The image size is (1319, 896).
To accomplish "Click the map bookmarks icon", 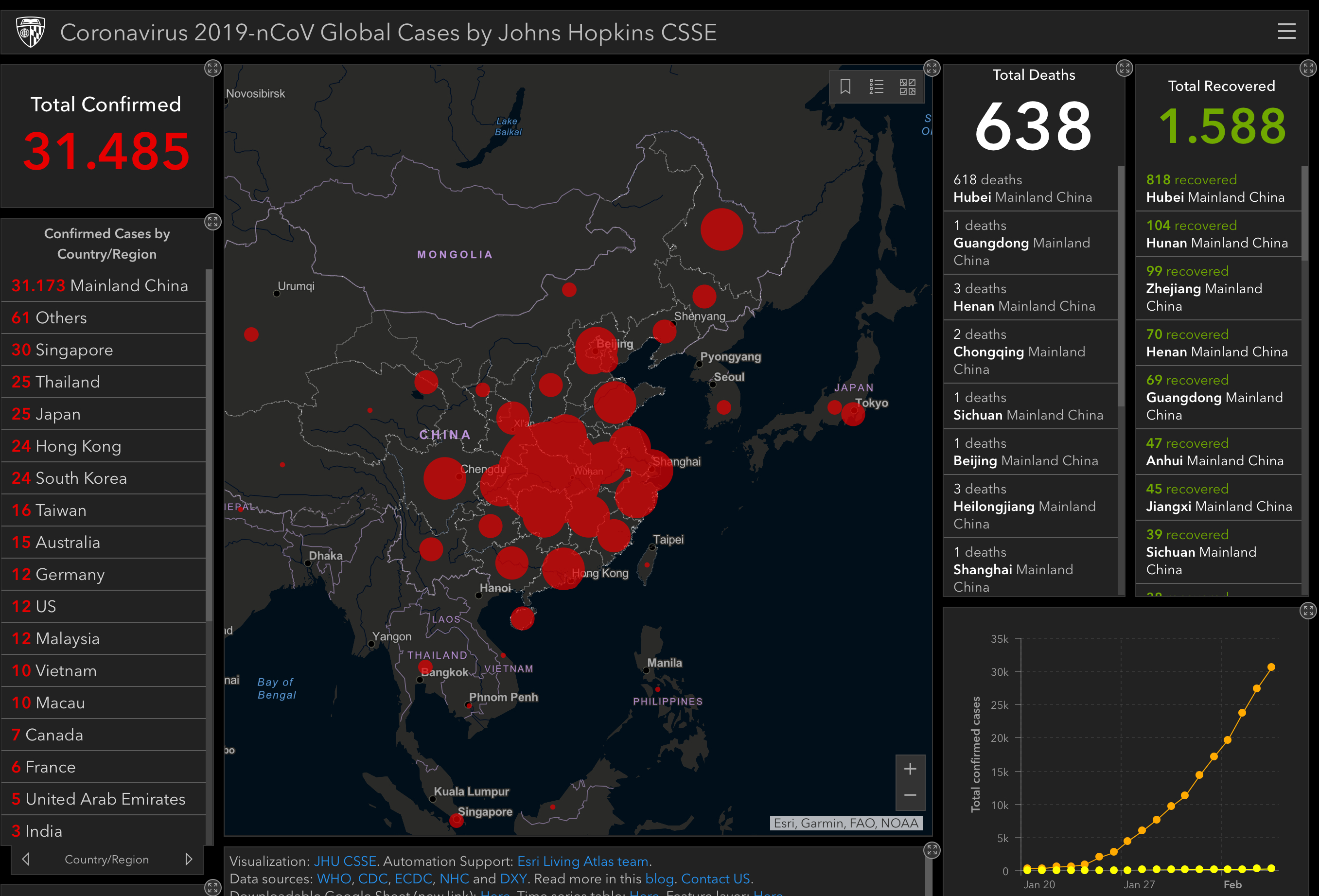I will (x=845, y=87).
